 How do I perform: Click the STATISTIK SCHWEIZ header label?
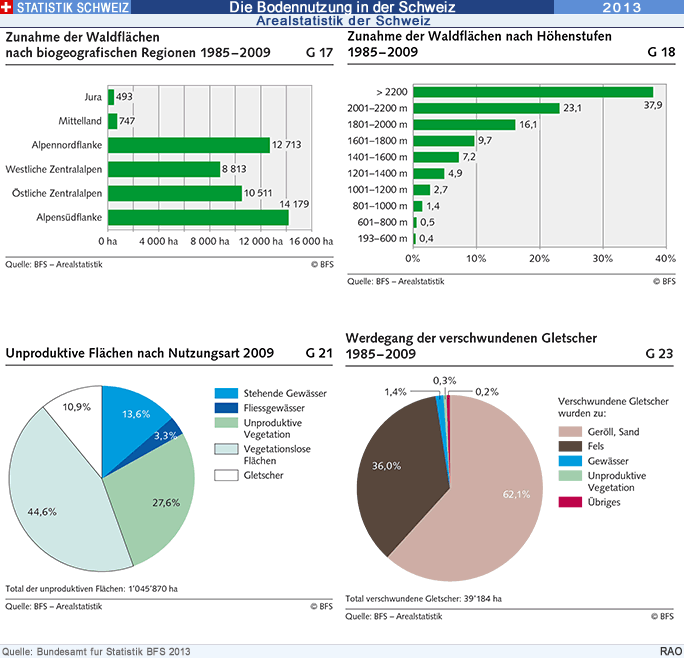click(x=73, y=7)
